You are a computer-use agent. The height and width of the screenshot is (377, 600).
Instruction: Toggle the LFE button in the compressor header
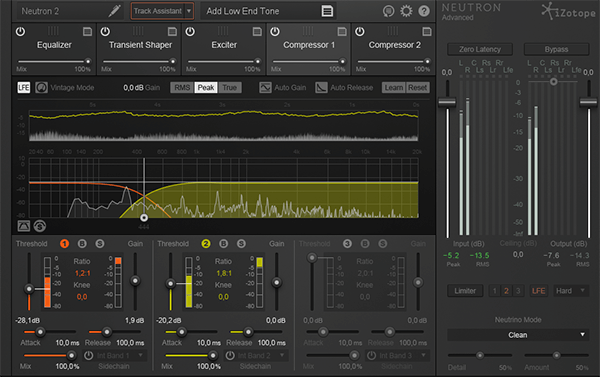point(24,88)
